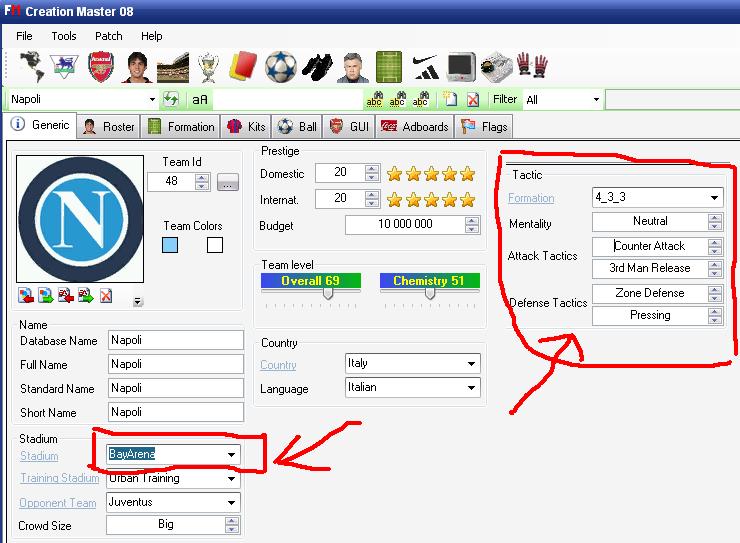Click the Training Stadium link
740x543 pixels.
tap(59, 478)
